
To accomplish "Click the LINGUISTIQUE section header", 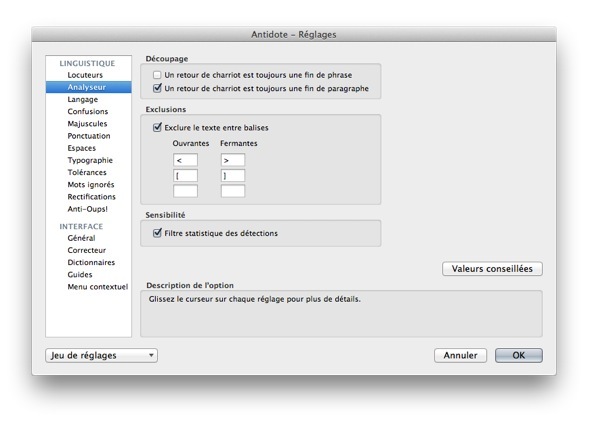I will coord(87,63).
